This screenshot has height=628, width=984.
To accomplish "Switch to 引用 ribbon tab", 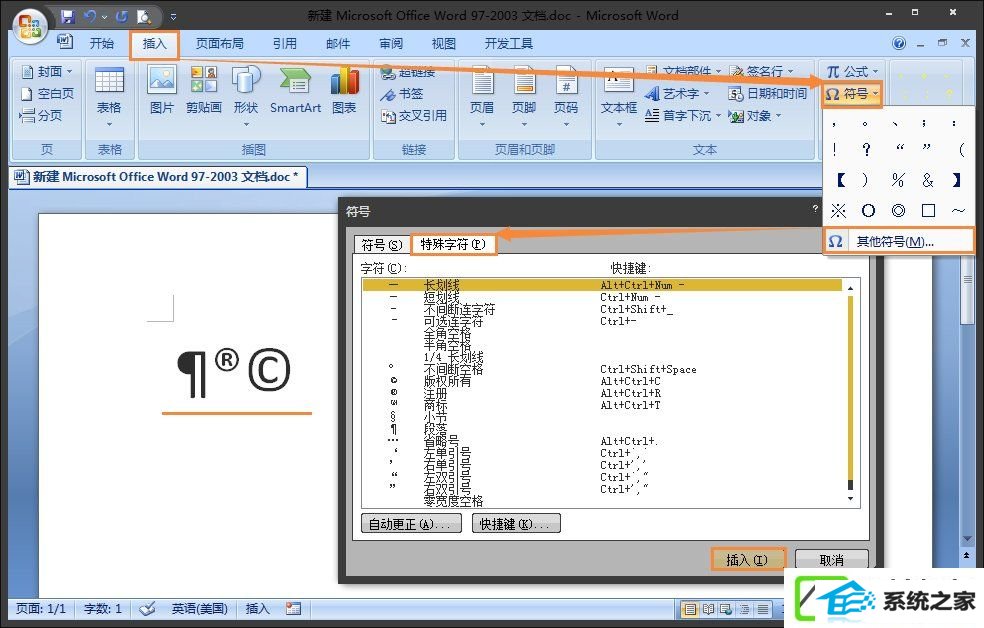I will (284, 43).
